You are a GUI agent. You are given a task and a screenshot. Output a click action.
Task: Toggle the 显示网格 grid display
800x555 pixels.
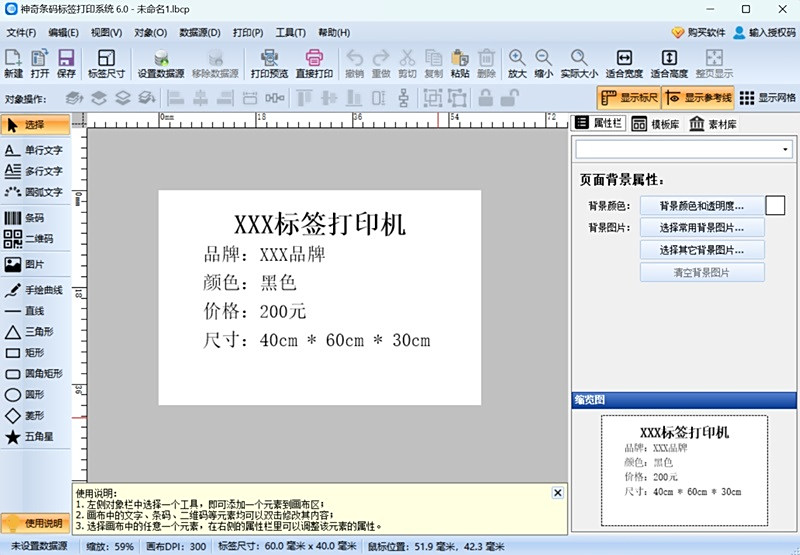(769, 98)
